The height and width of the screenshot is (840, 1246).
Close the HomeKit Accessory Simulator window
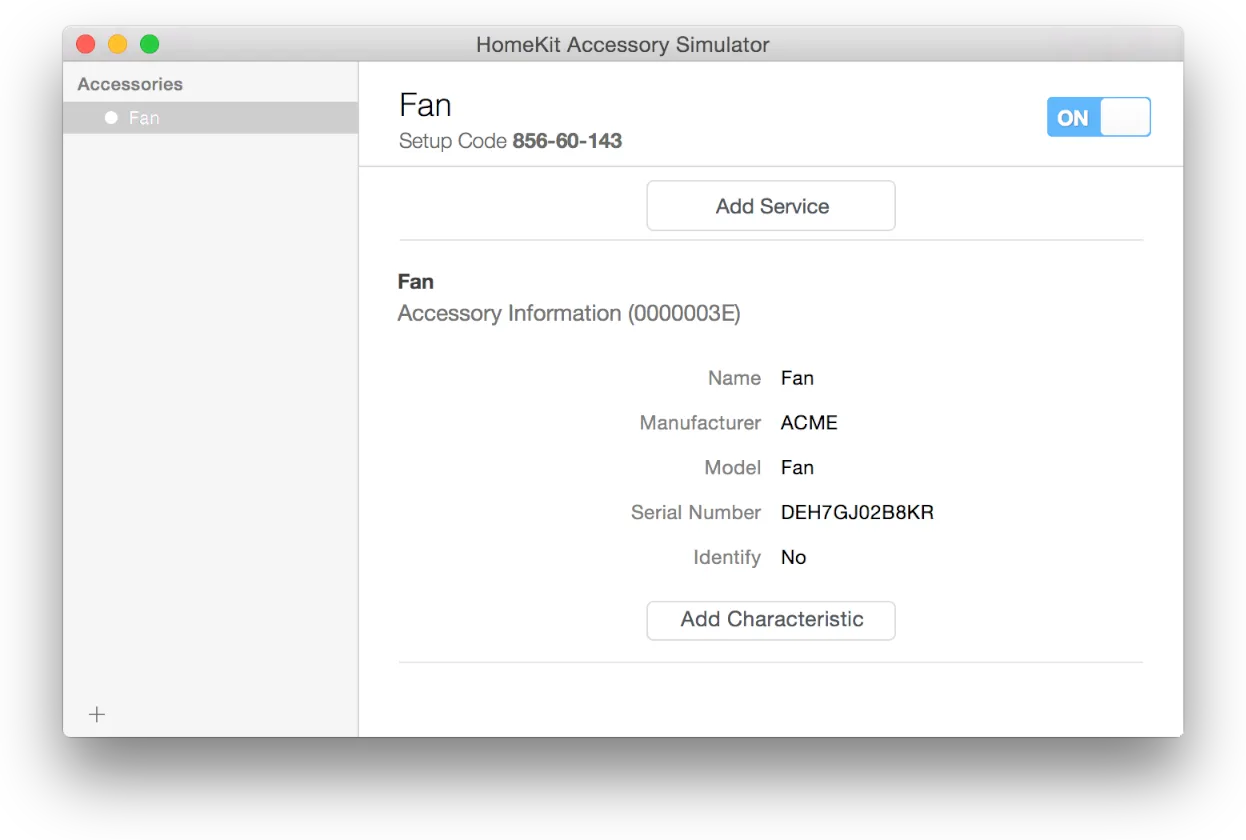pos(86,44)
